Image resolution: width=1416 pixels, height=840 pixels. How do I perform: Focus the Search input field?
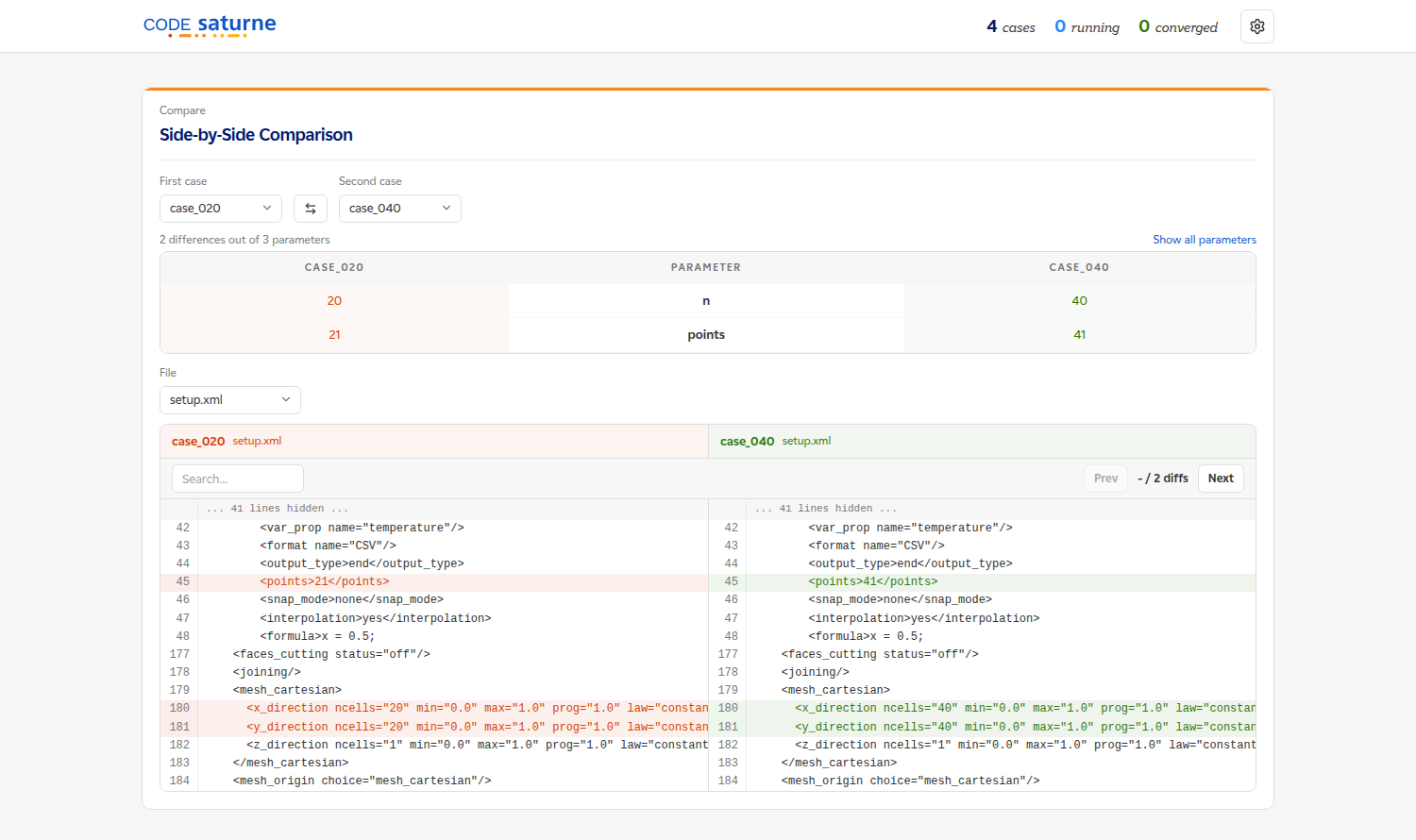pyautogui.click(x=238, y=479)
